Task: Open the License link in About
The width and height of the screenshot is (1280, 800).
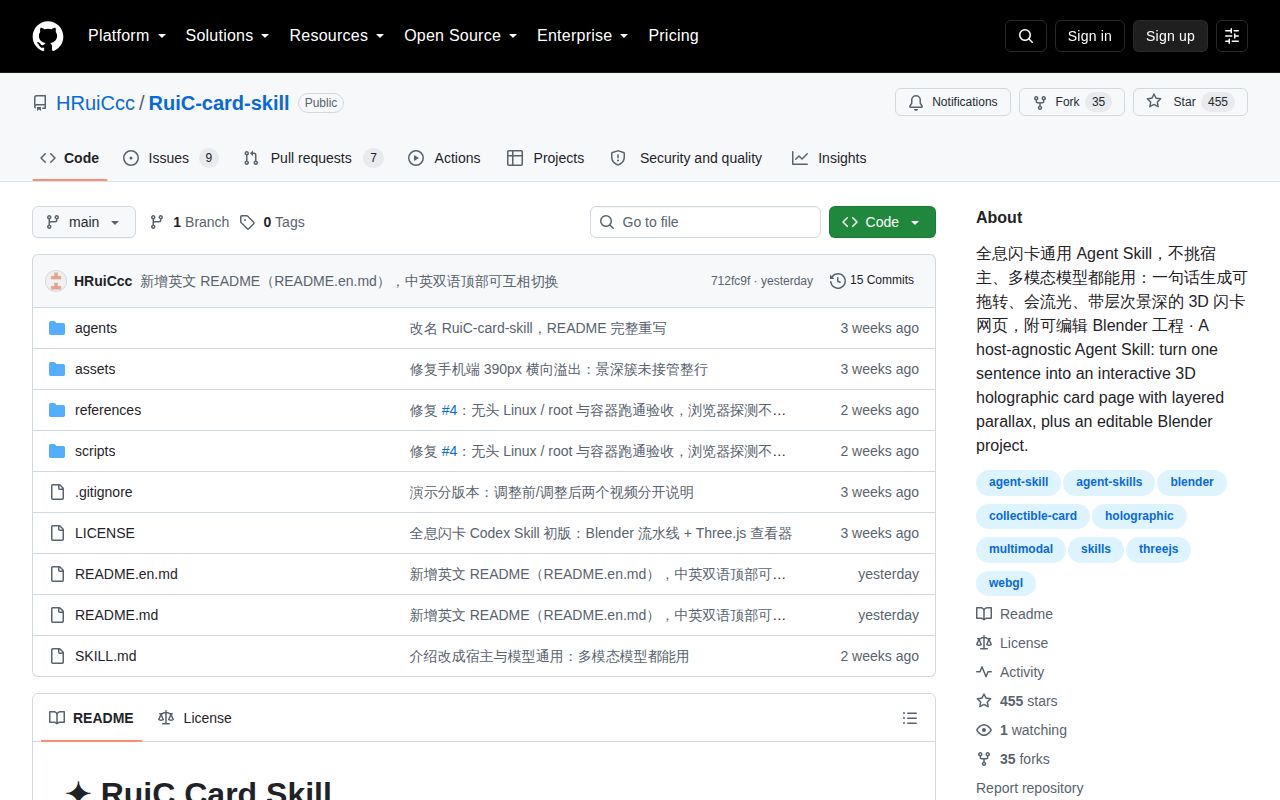Action: [1013, 643]
